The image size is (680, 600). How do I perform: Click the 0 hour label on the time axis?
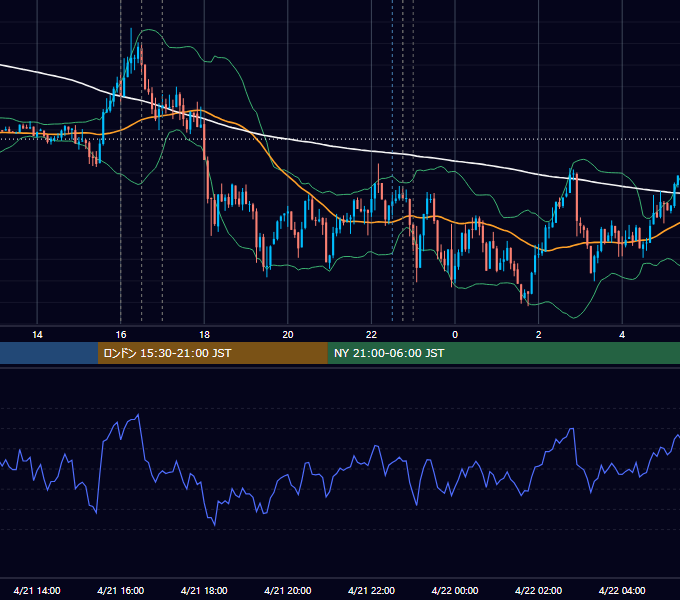coord(455,335)
